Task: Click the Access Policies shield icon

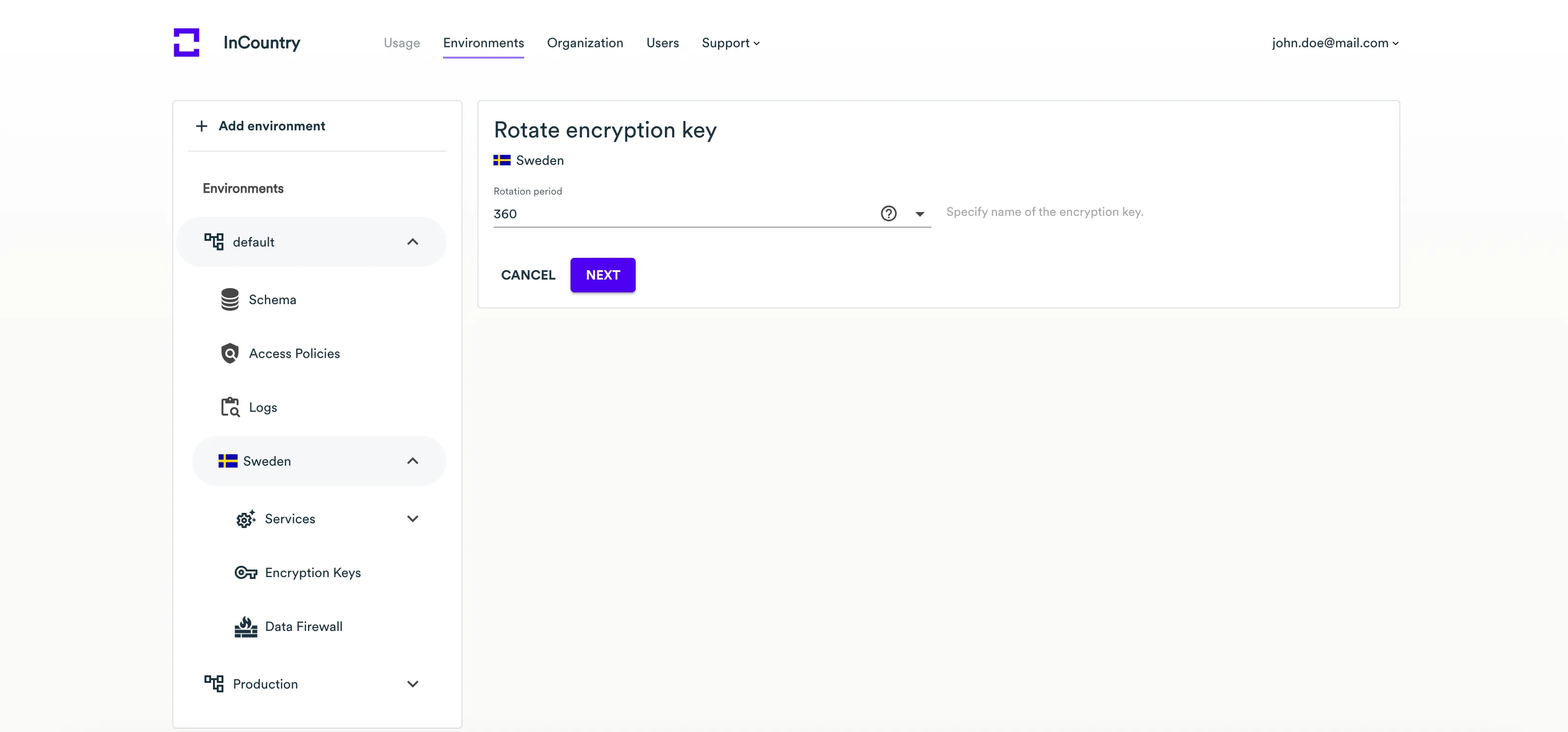Action: pyautogui.click(x=230, y=354)
